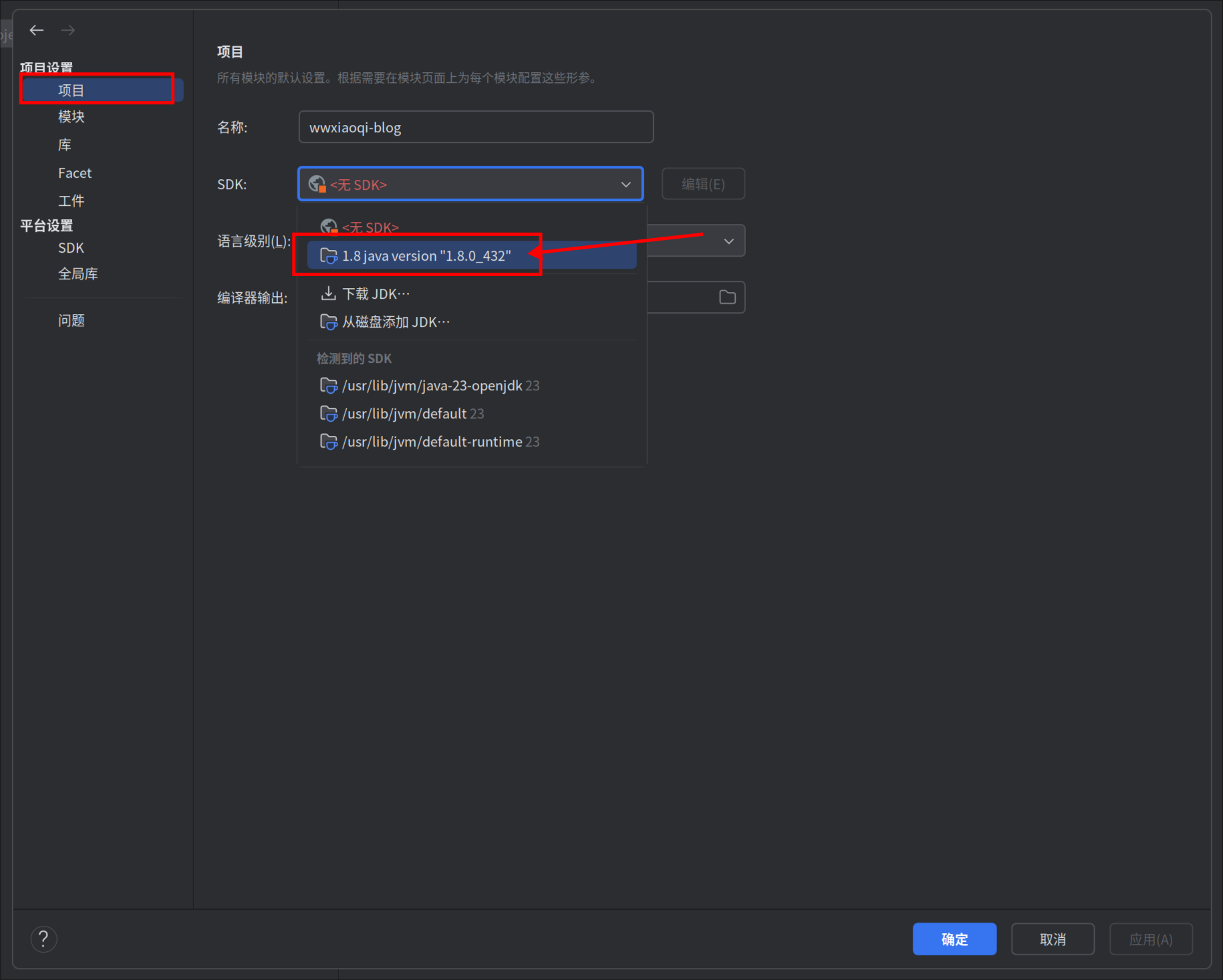Click the forward arrow navigation icon

coord(67,30)
